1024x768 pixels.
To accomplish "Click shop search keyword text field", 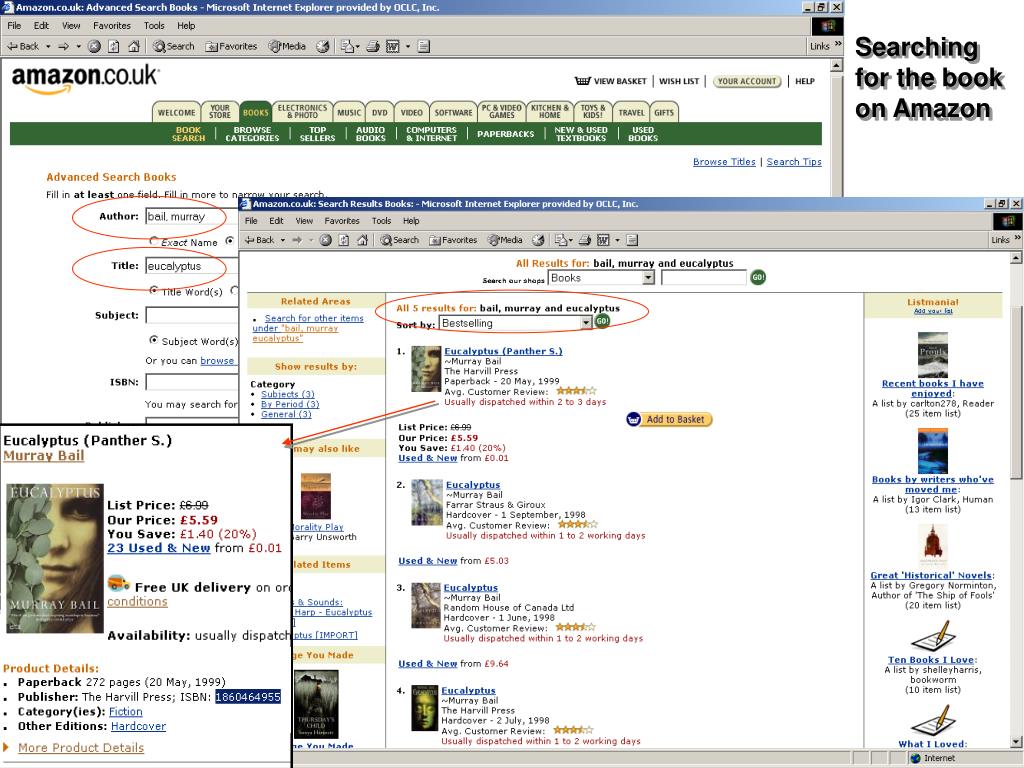I will point(703,278).
